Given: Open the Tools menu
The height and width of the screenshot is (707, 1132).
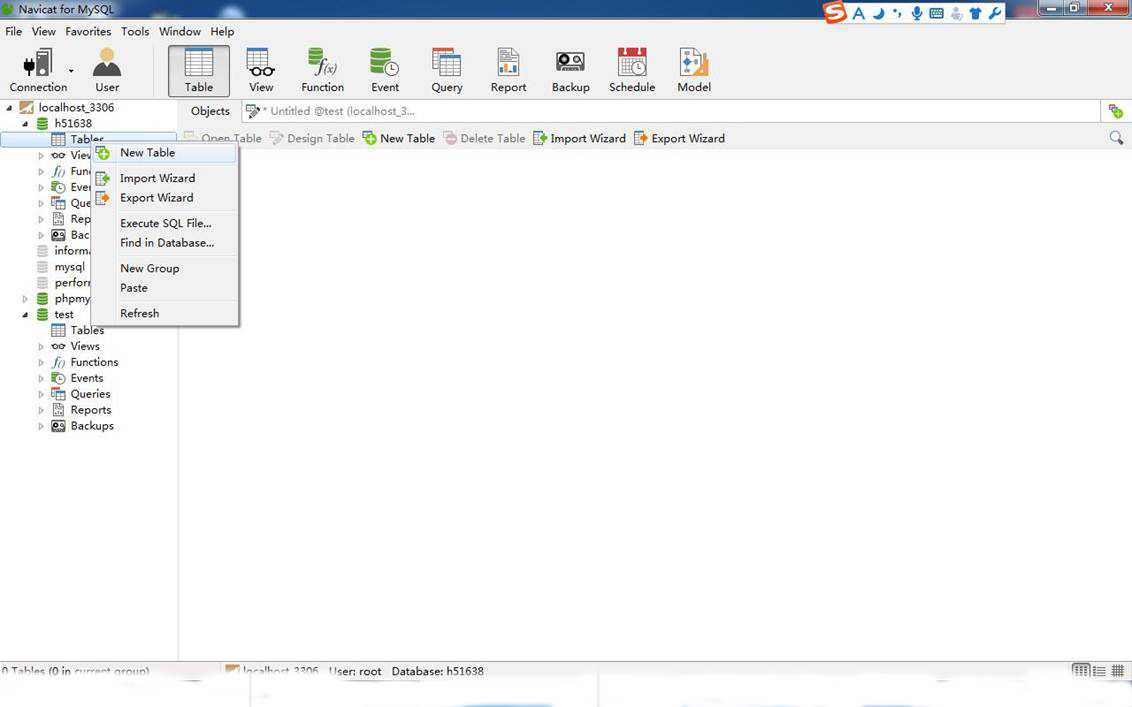Looking at the screenshot, I should pos(135,31).
